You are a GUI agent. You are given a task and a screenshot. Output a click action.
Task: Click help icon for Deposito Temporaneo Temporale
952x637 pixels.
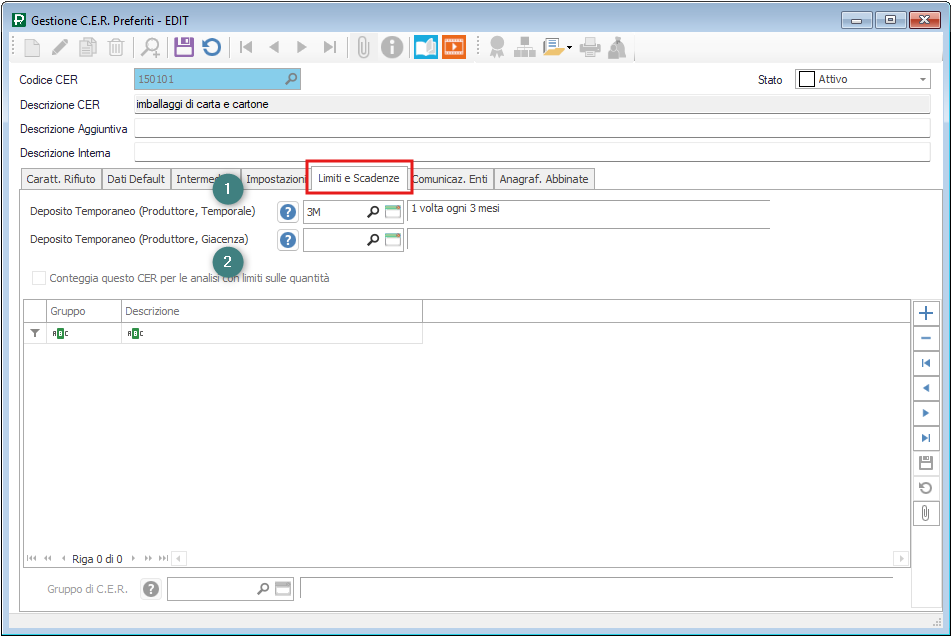(x=288, y=212)
